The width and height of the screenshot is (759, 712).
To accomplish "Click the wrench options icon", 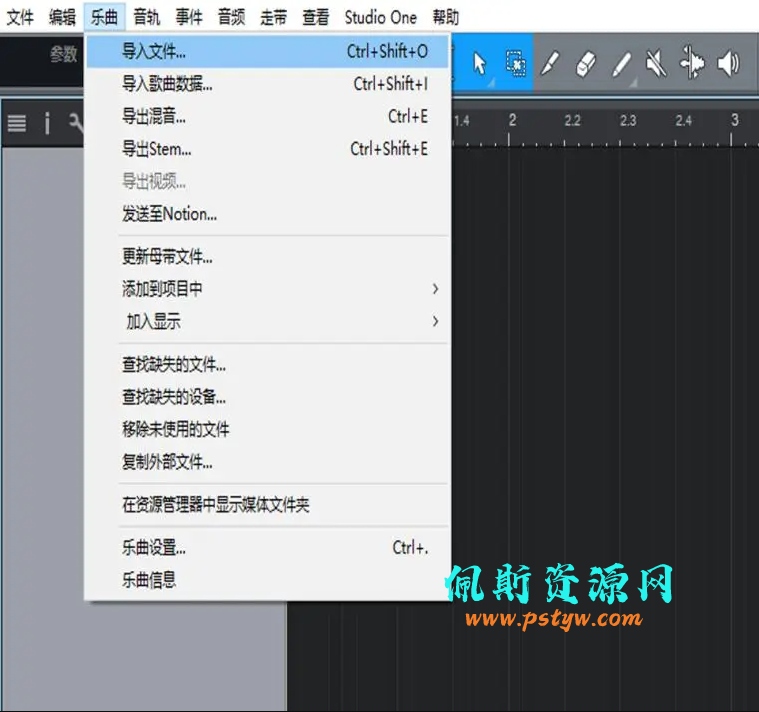I will point(76,123).
